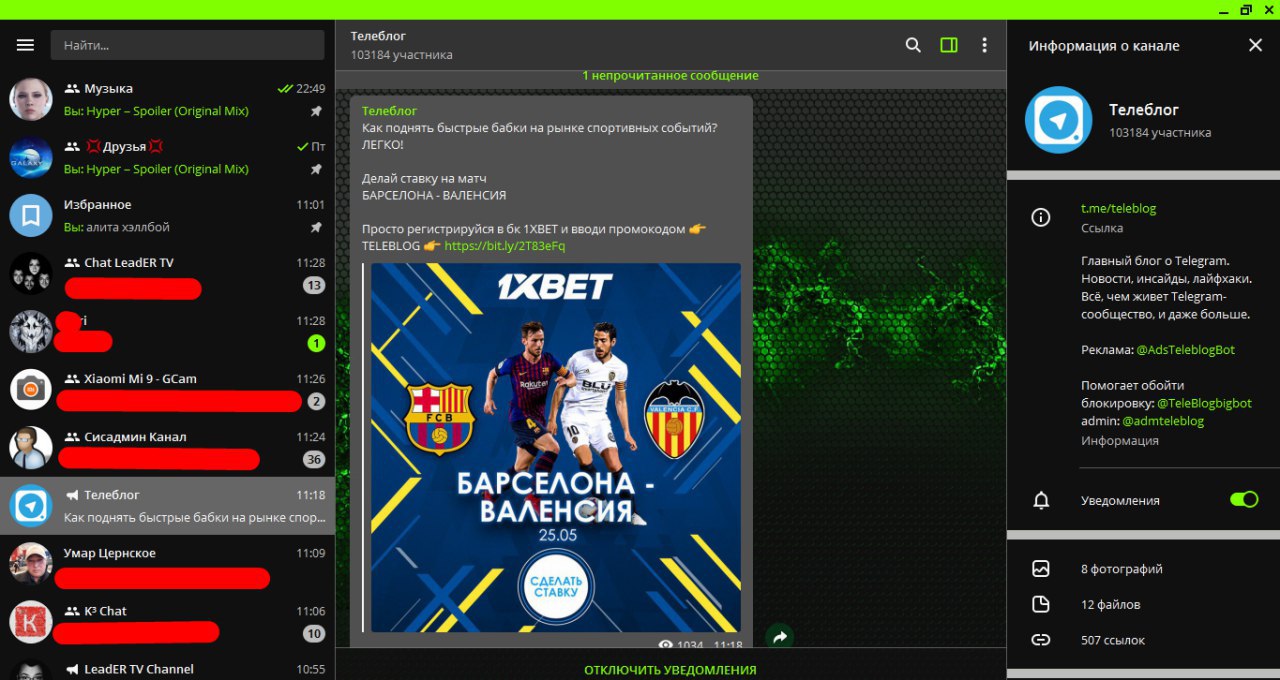Click the Телеблог title in chat header
1280x680 pixels.
coord(378,36)
